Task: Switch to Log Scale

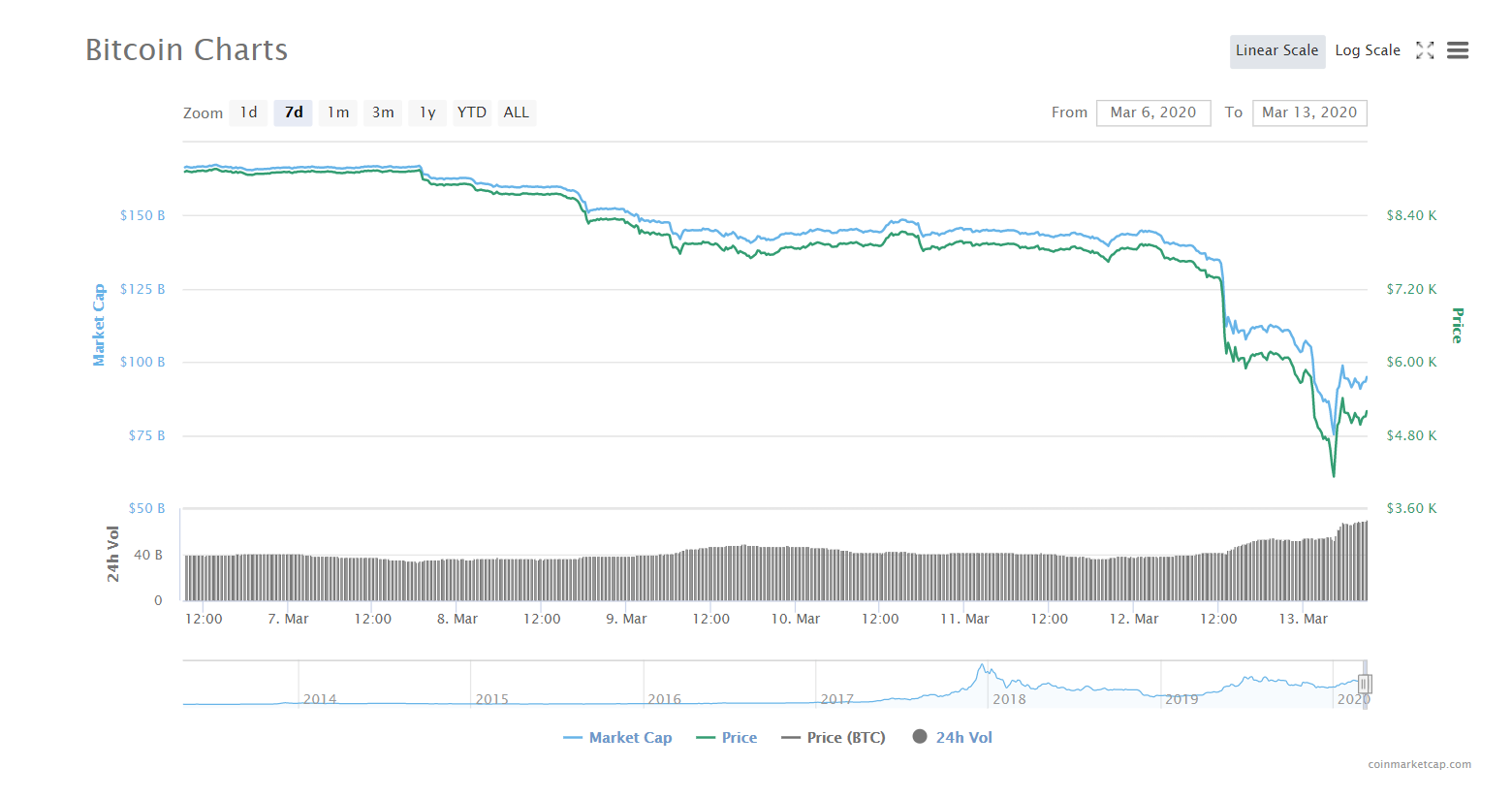Action: tap(1368, 51)
